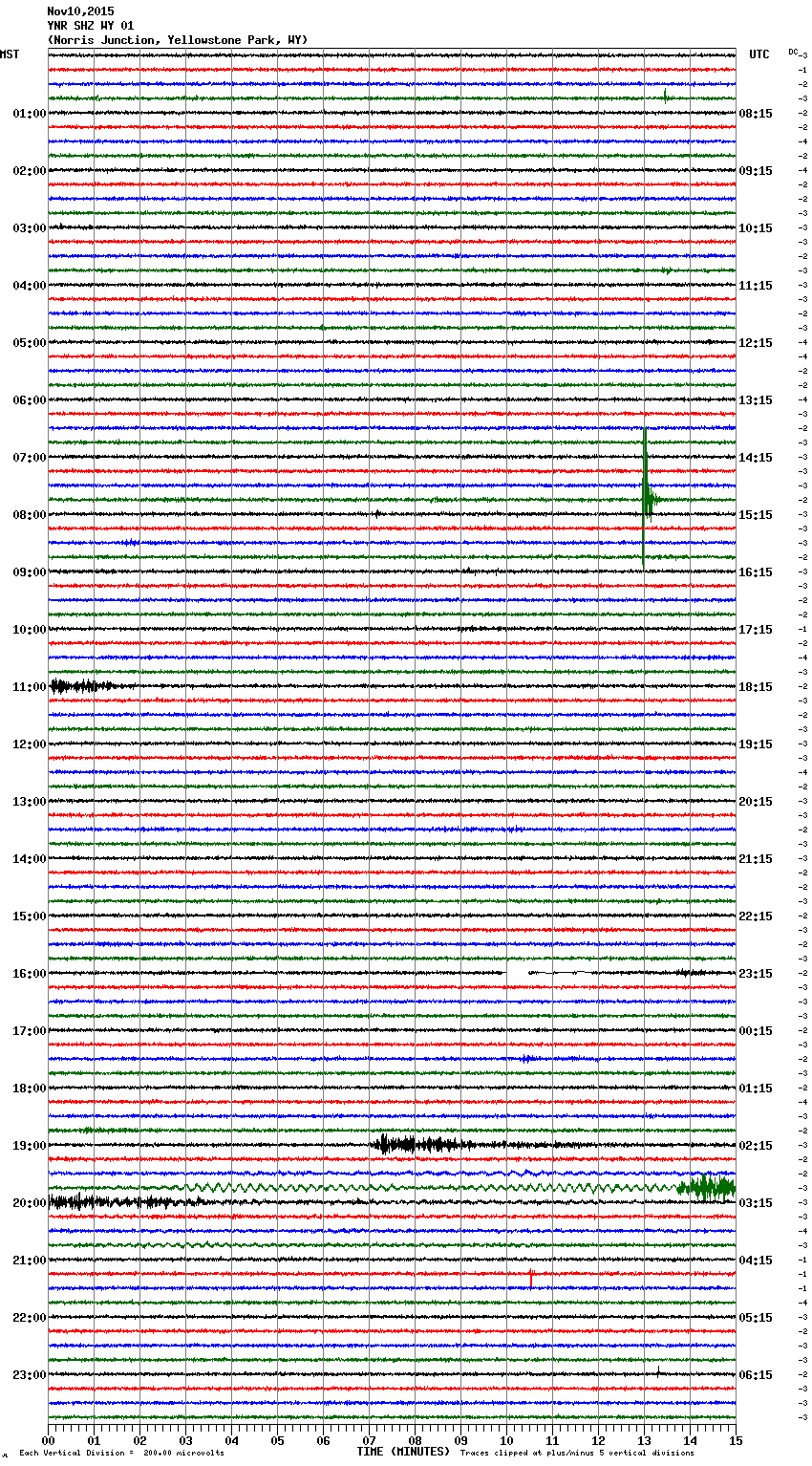Click the 22:00 MST time label
This screenshot has width=812, height=1466.
(x=30, y=1318)
